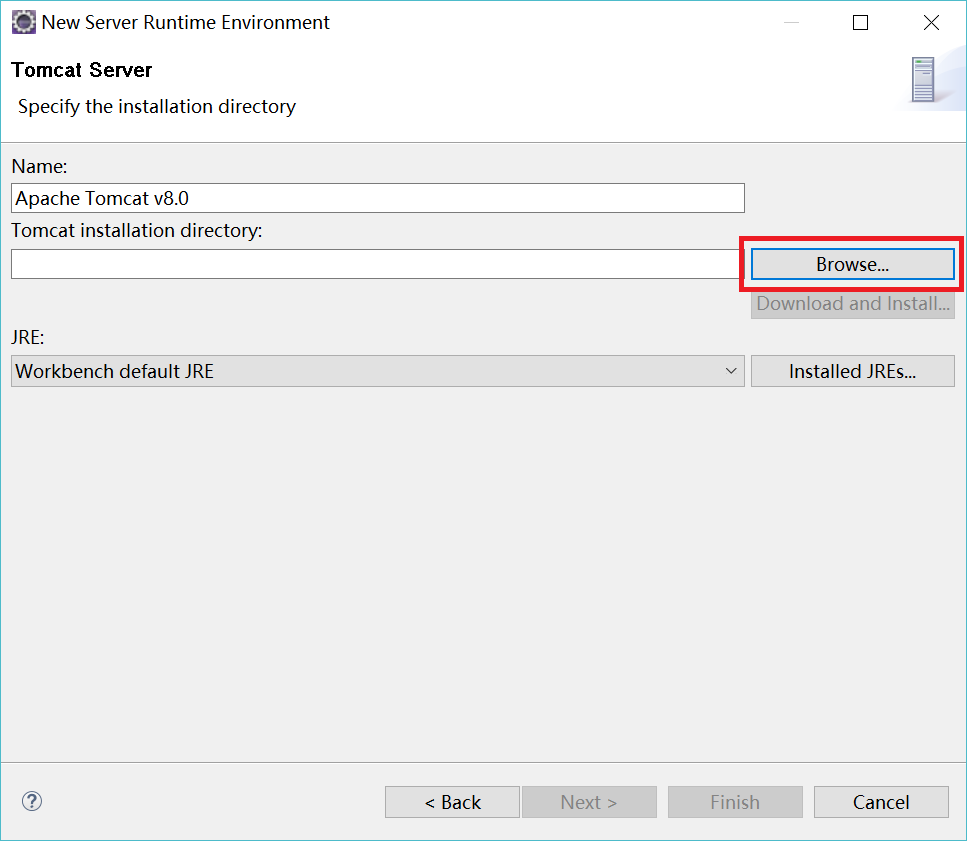The width and height of the screenshot is (967, 841).
Task: Click the server tower icon in banner
Action: (x=923, y=80)
